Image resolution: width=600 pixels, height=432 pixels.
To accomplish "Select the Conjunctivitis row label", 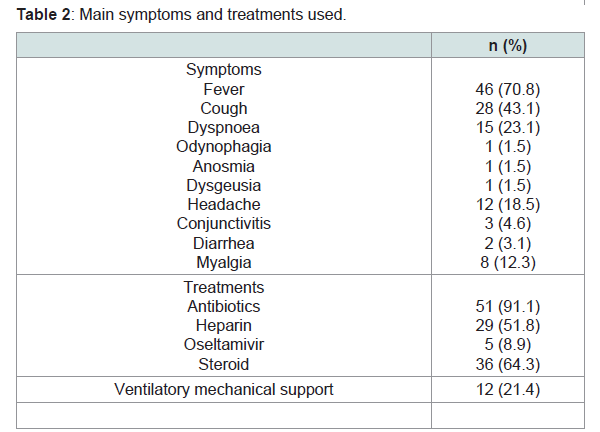I will pos(224,224).
